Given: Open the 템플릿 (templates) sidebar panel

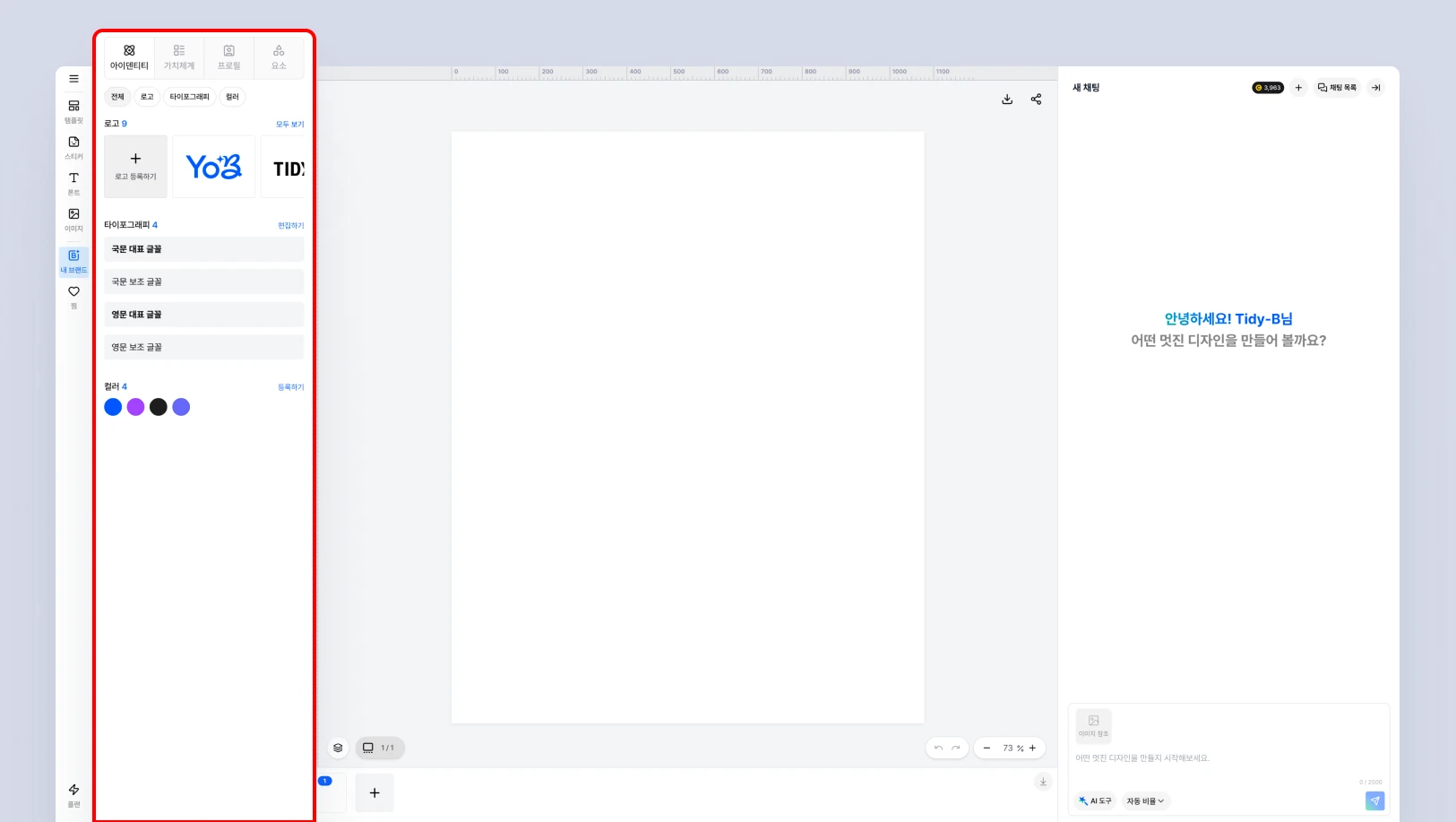Looking at the screenshot, I should [x=73, y=111].
